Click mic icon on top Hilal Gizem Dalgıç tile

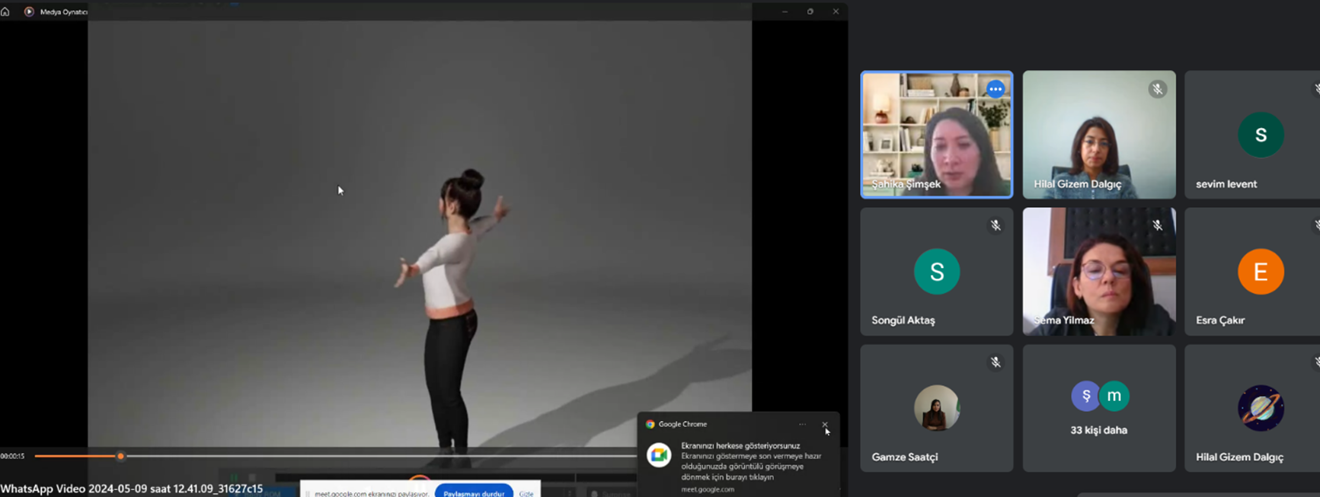tap(1157, 89)
